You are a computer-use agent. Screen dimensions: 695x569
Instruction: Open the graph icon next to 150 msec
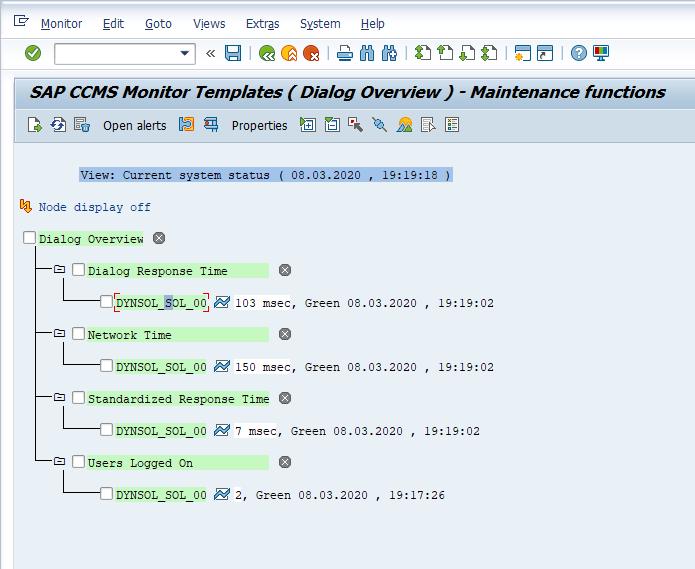tap(222, 366)
